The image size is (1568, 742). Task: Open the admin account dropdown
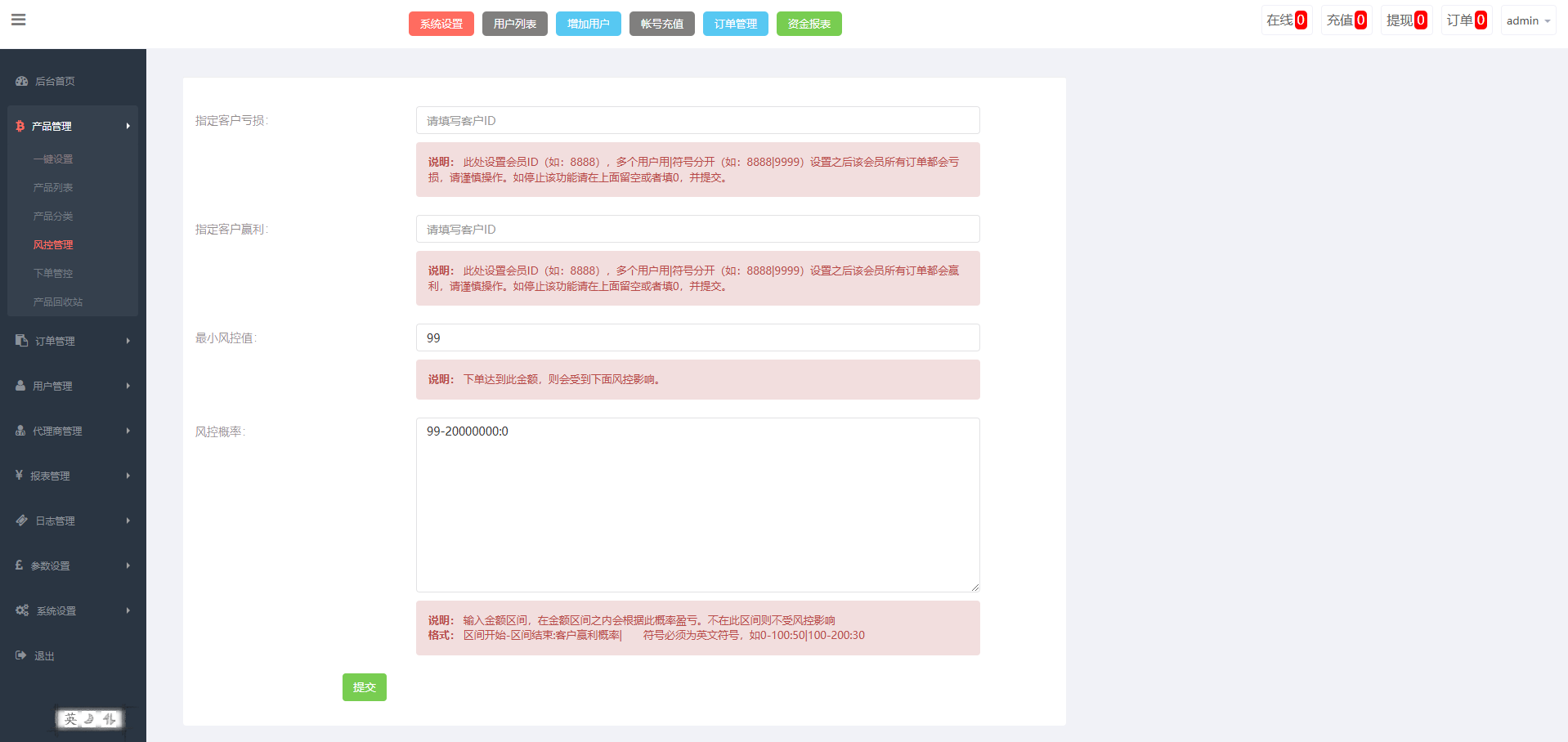[x=1528, y=20]
